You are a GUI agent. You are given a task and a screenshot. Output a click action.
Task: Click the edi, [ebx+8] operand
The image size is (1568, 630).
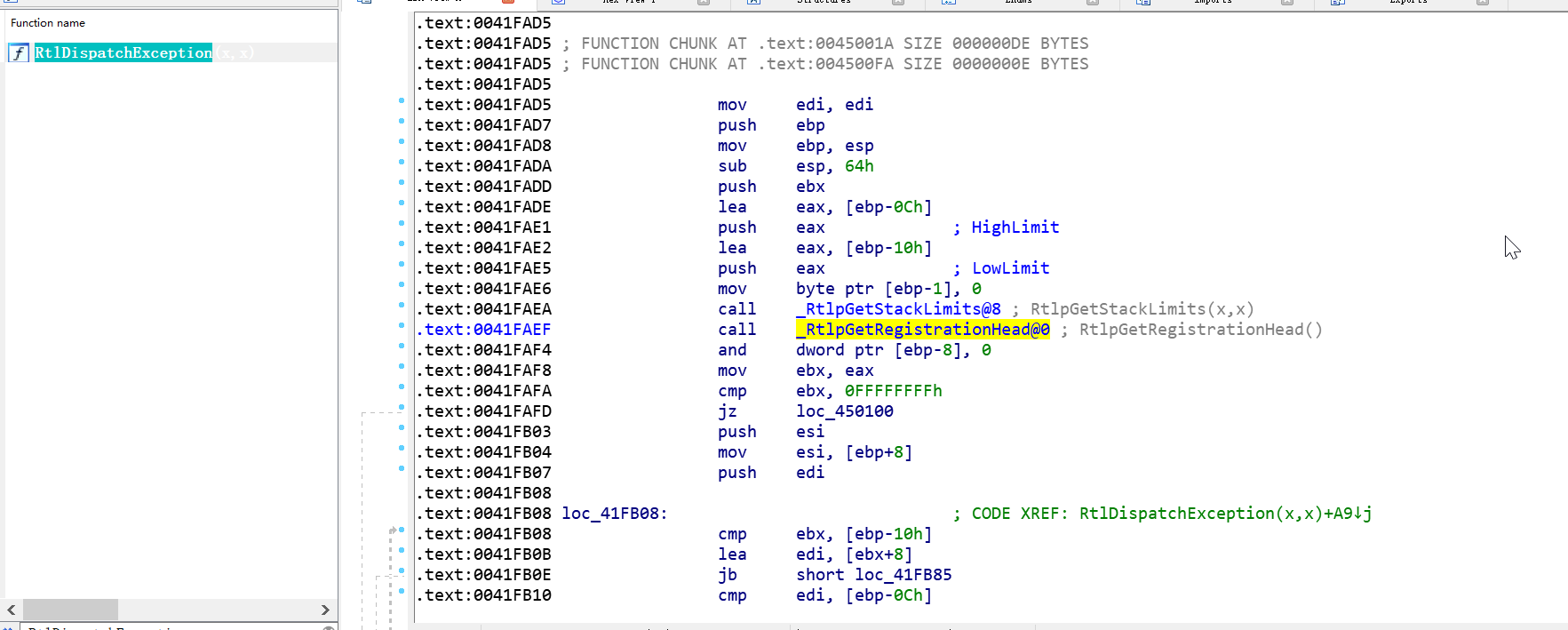click(x=855, y=554)
